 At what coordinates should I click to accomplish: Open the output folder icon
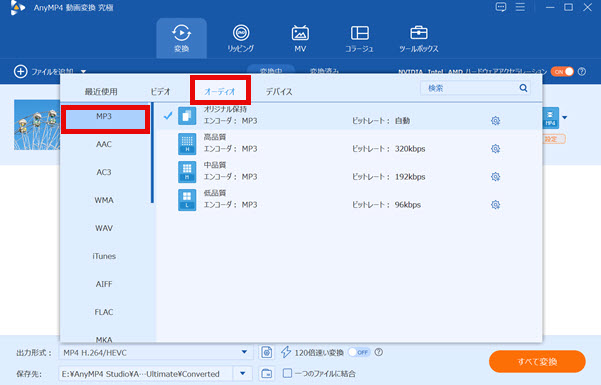[x=266, y=373]
